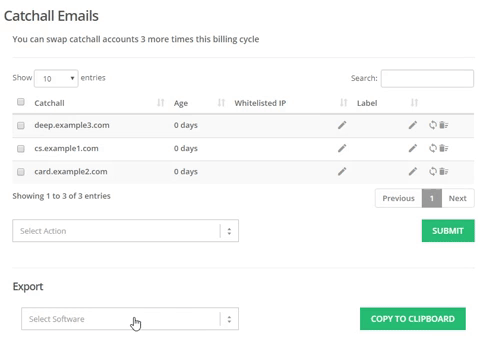Go to the Next page
The height and width of the screenshot is (364, 480).
tap(458, 198)
